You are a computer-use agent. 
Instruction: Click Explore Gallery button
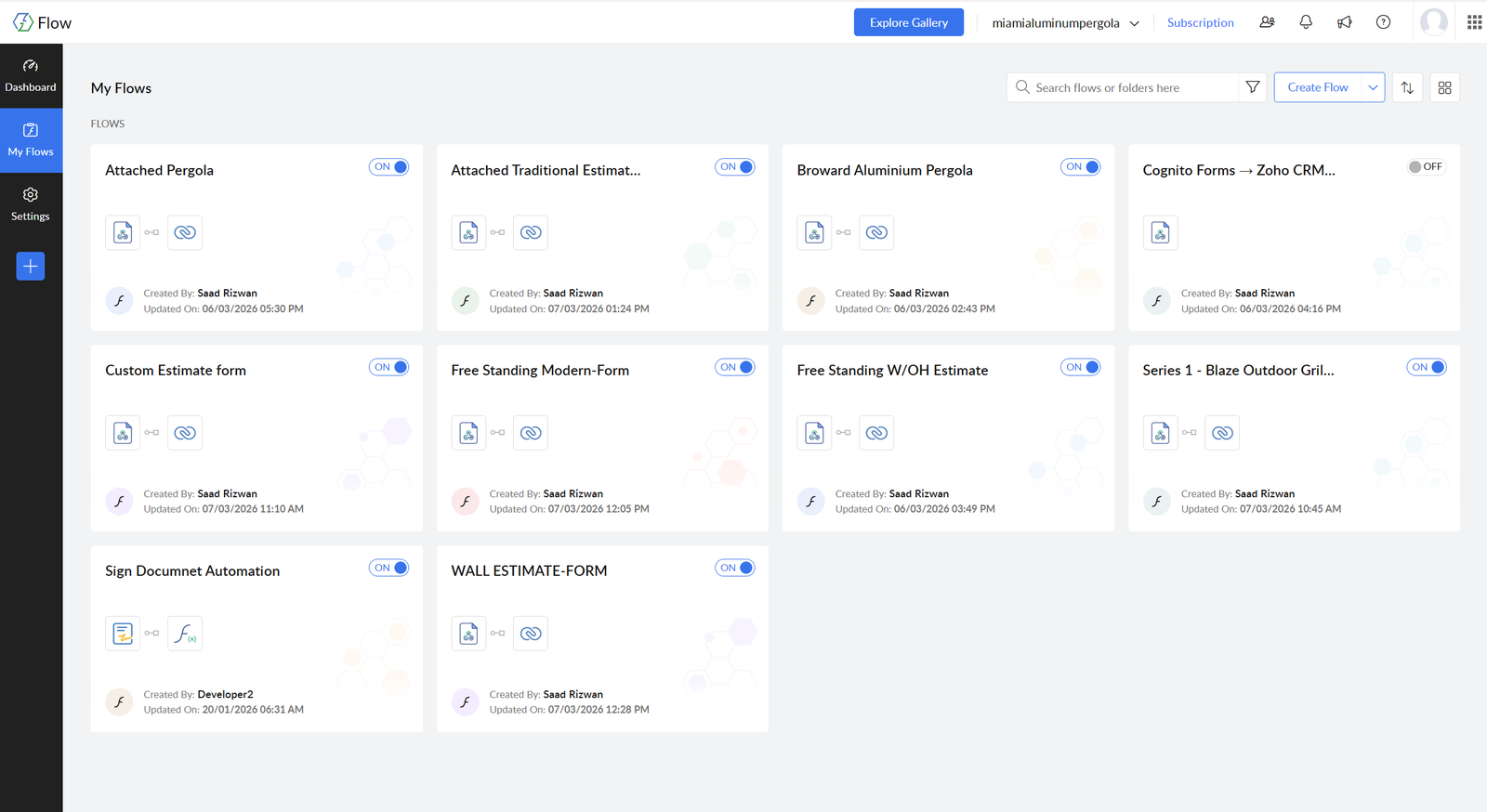[909, 22]
